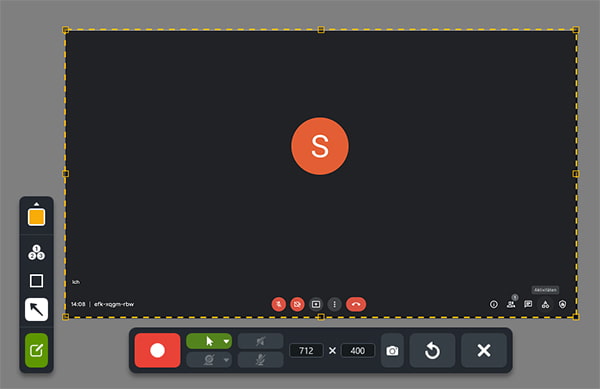Click the bottom-right corner selection handle
Viewport: 600px width, 389px height.
[x=576, y=316]
